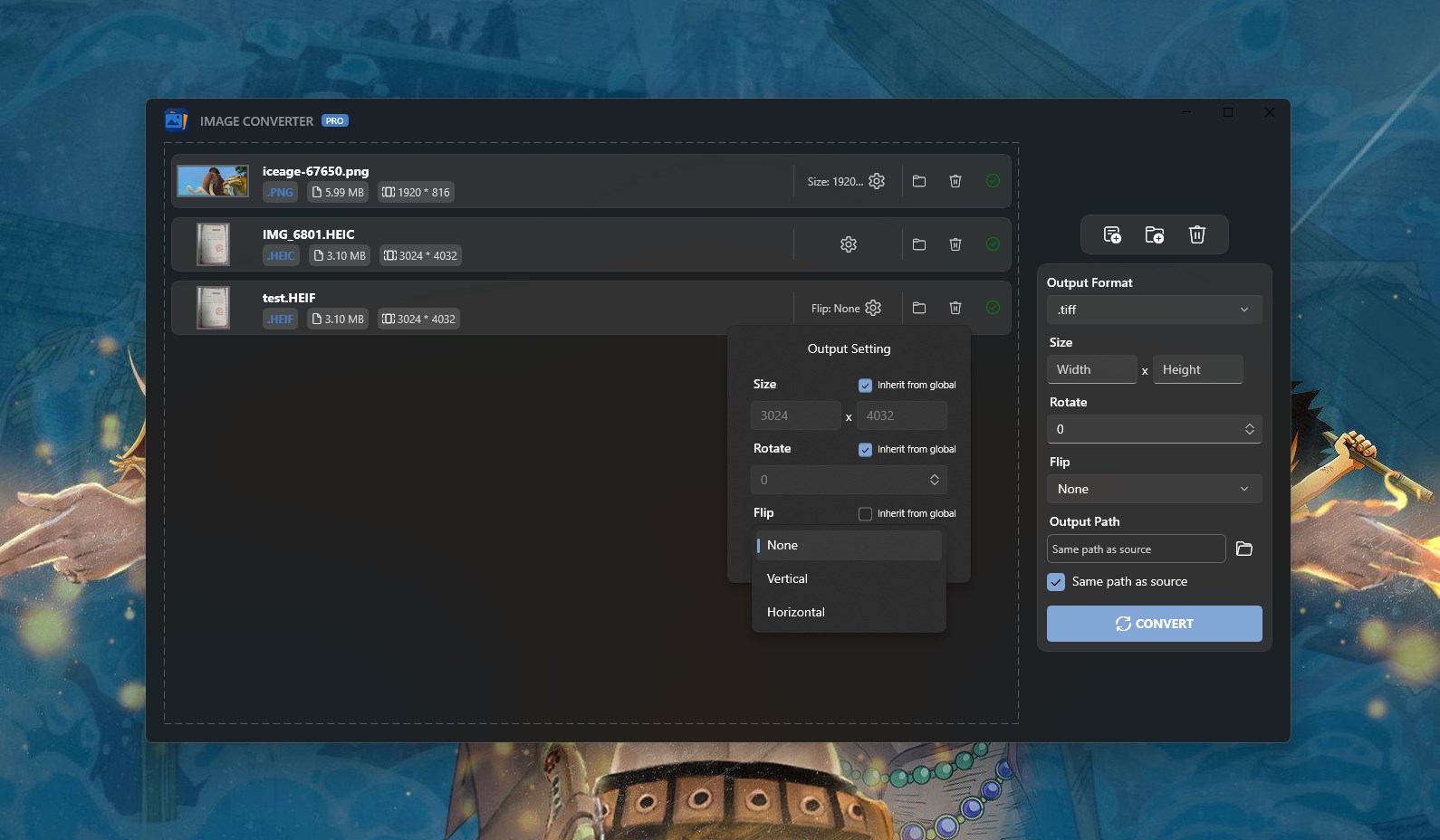This screenshot has width=1440, height=840.
Task: Enable Flip Inherit from global checkbox
Action: pyautogui.click(x=865, y=514)
